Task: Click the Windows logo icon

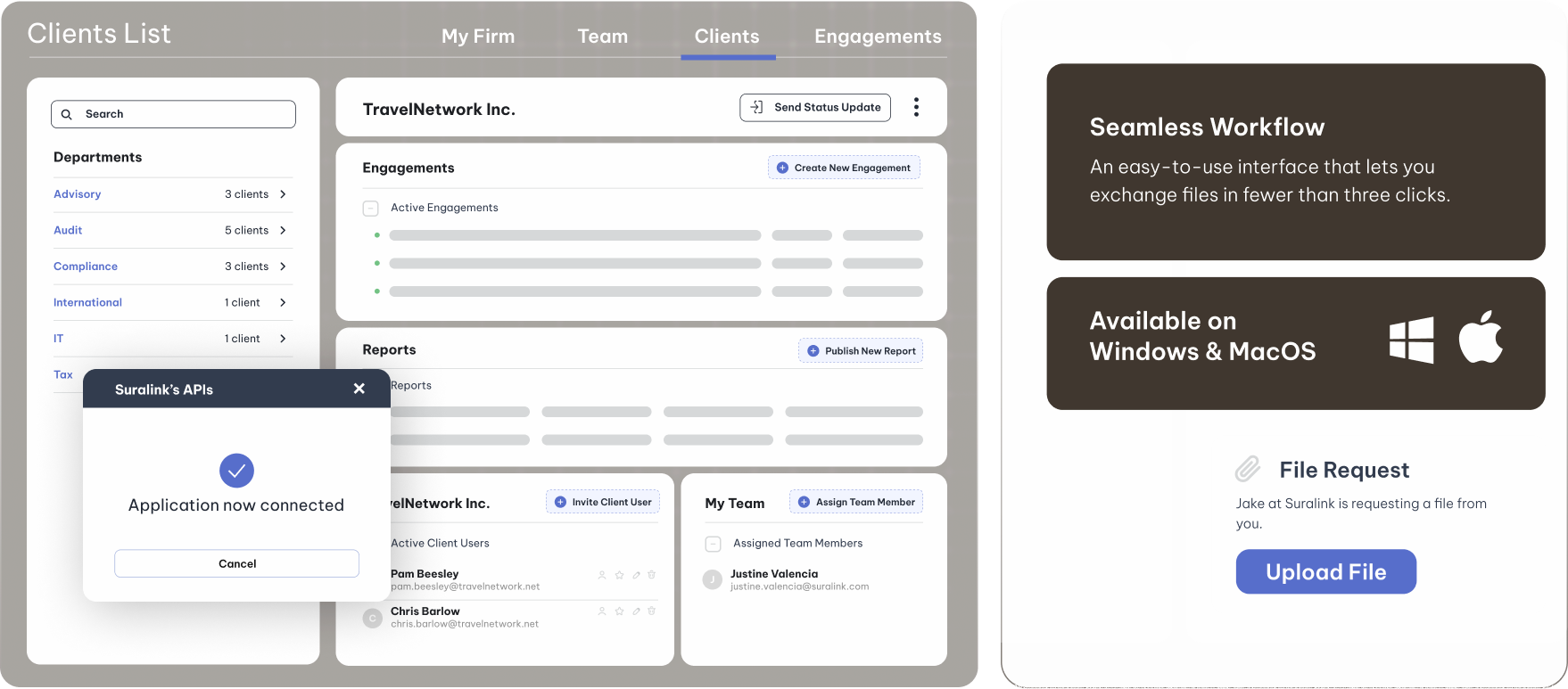Action: (x=1411, y=340)
